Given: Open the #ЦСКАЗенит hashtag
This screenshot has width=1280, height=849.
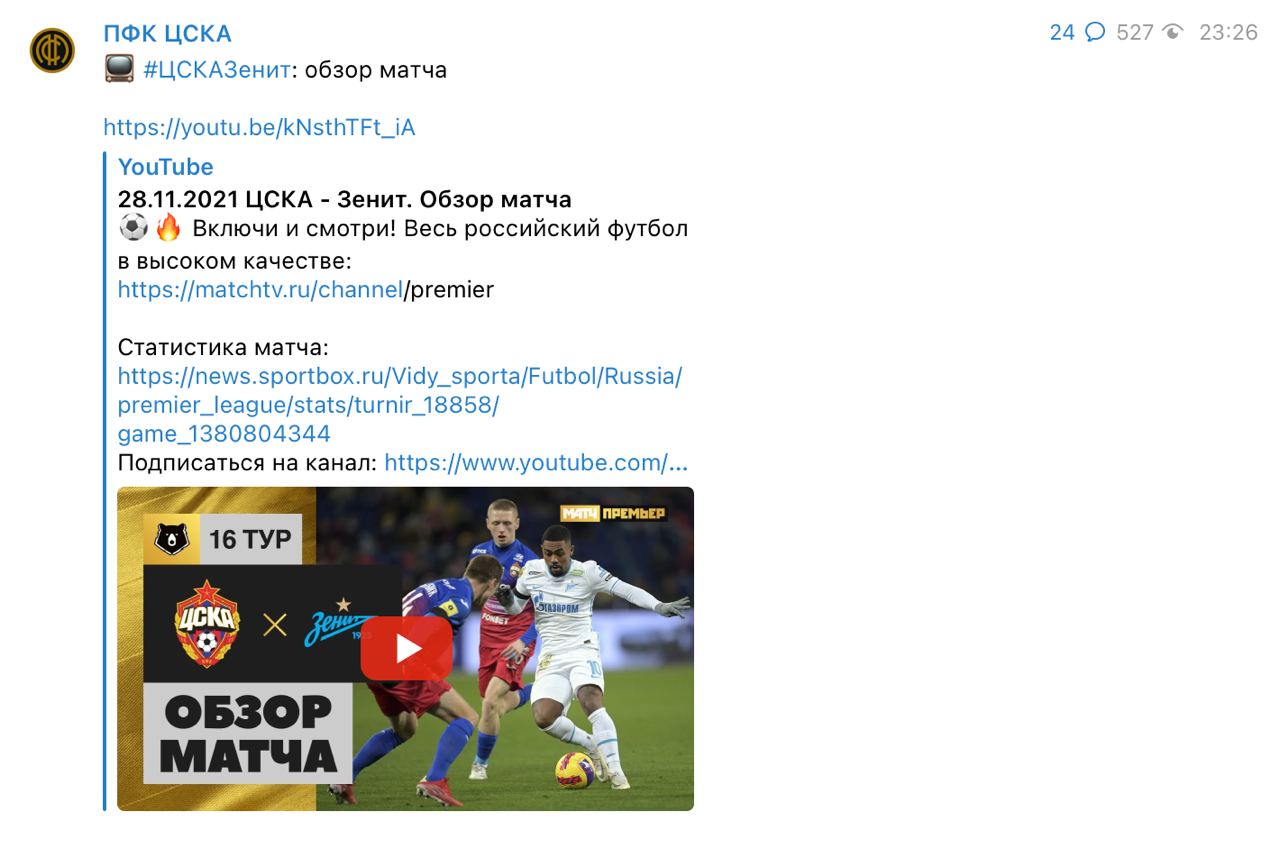Looking at the screenshot, I should pos(217,70).
